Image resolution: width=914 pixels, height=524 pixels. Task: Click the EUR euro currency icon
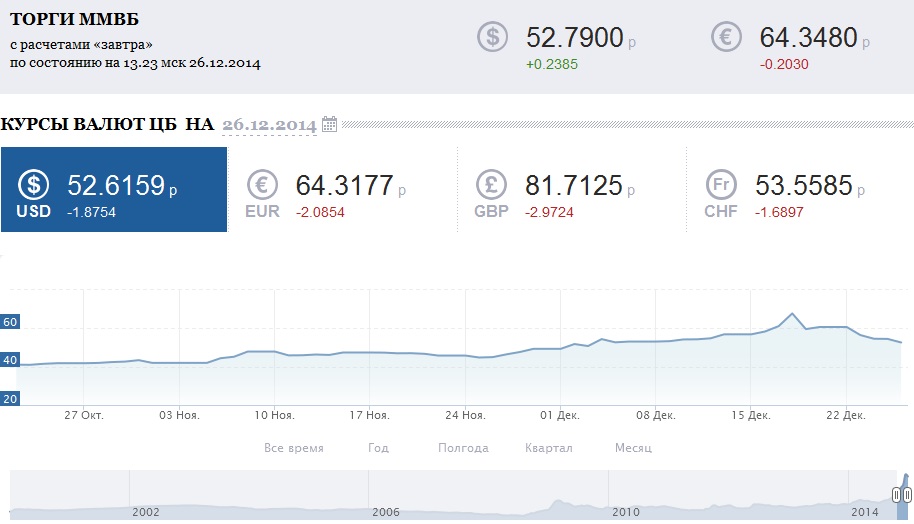pos(262,185)
